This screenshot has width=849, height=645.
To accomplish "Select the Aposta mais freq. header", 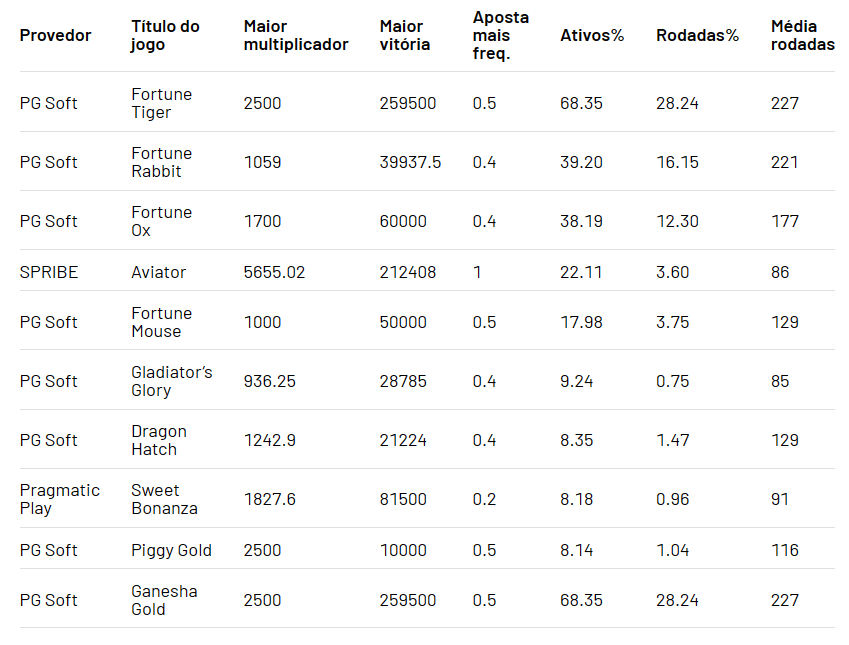I will pyautogui.click(x=501, y=35).
